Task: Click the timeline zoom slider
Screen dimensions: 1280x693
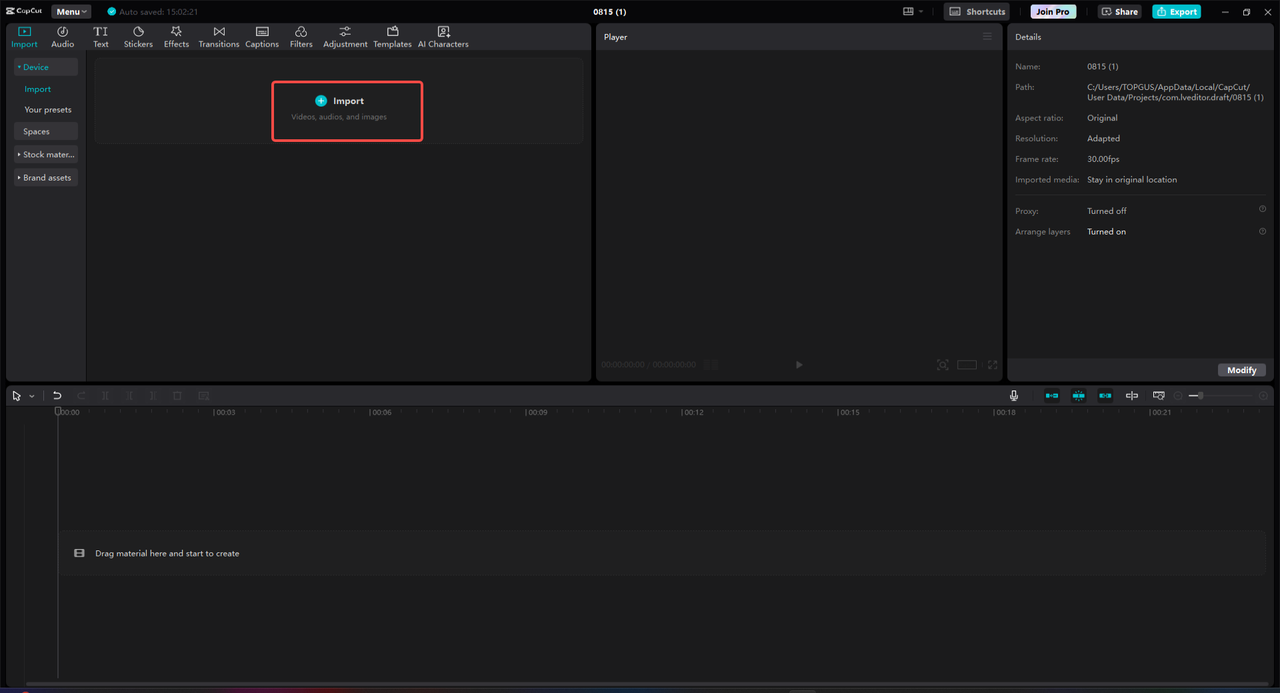Action: coord(1221,396)
